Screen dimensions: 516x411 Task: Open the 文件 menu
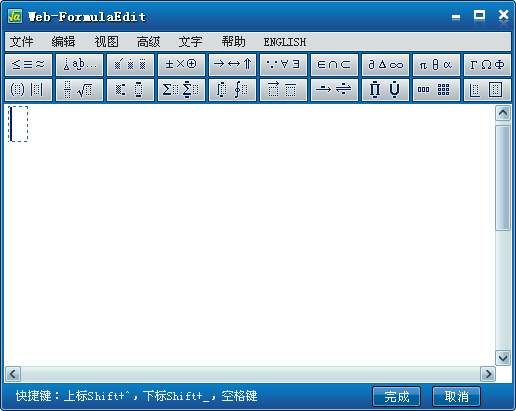[22, 42]
